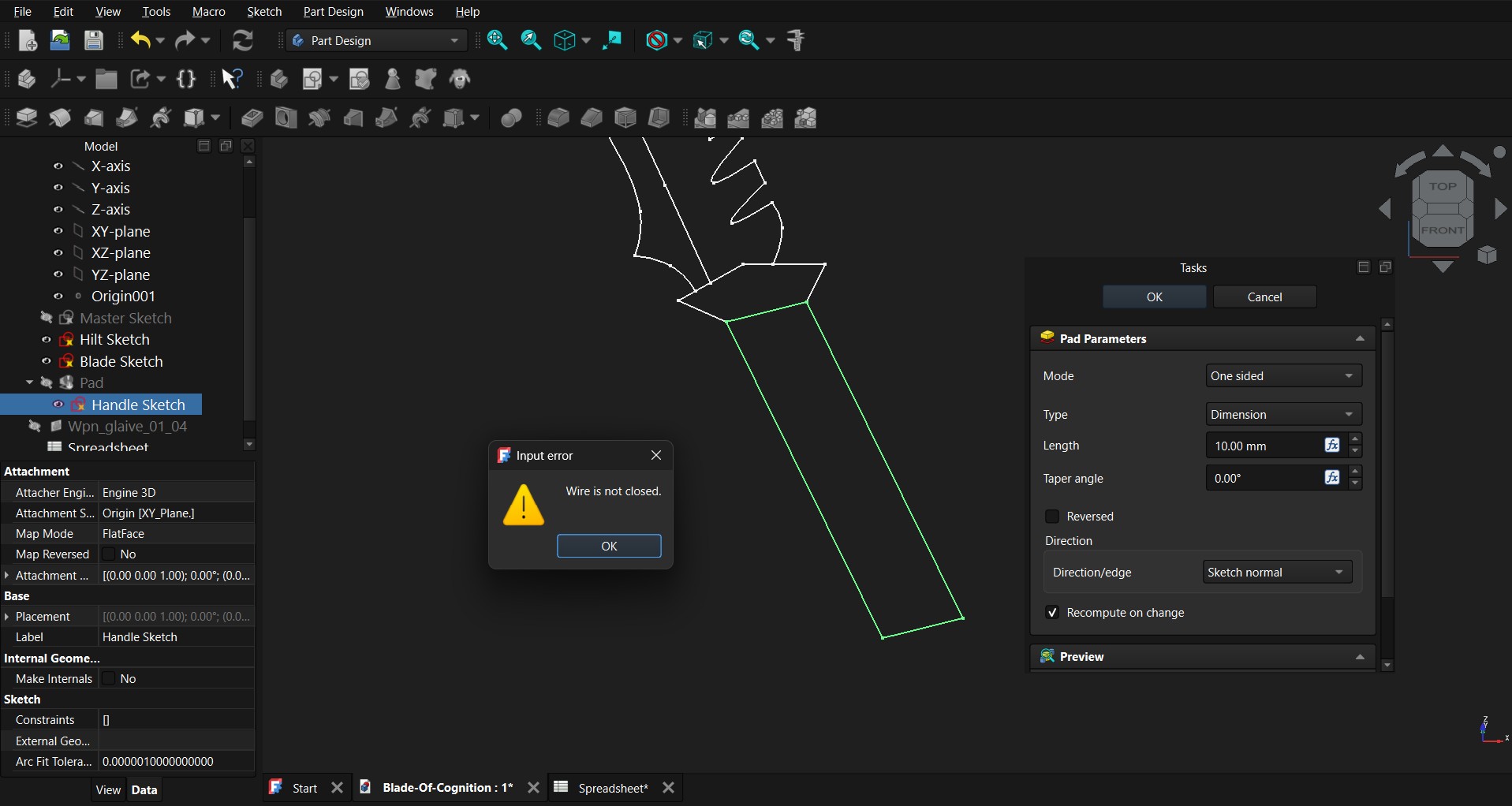Click the Additive loft icon
Image resolution: width=1512 pixels, height=806 pixels.
pos(94,118)
